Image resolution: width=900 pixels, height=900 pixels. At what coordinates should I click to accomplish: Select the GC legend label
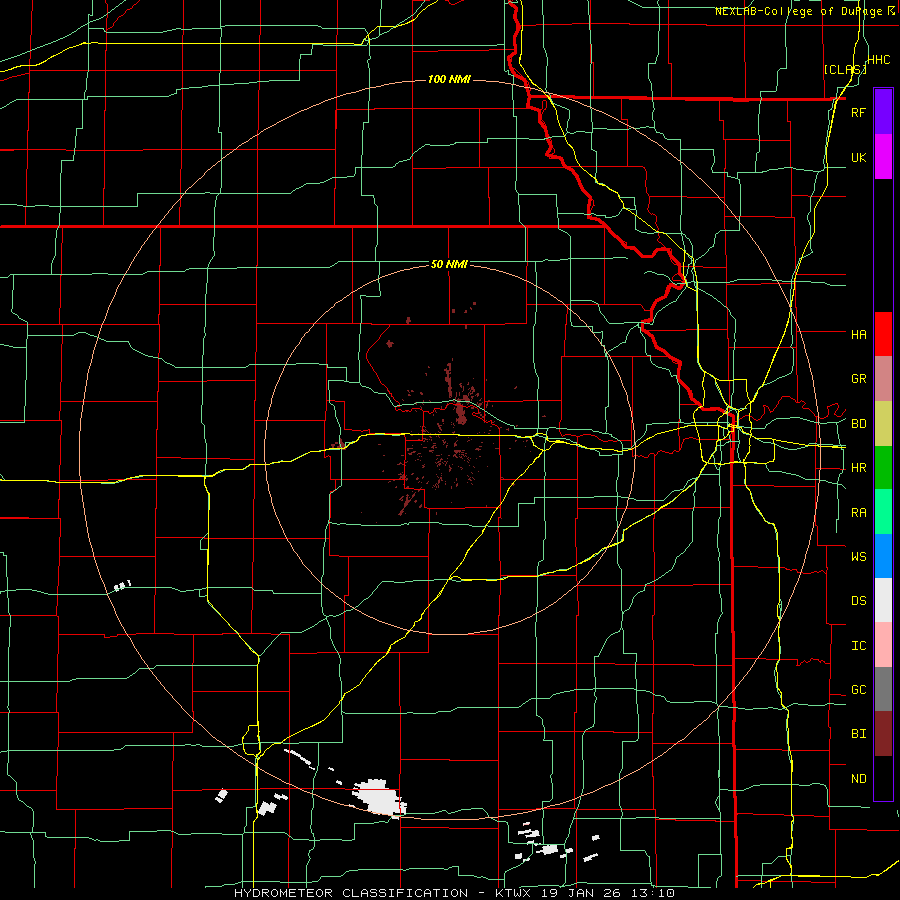(x=858, y=689)
